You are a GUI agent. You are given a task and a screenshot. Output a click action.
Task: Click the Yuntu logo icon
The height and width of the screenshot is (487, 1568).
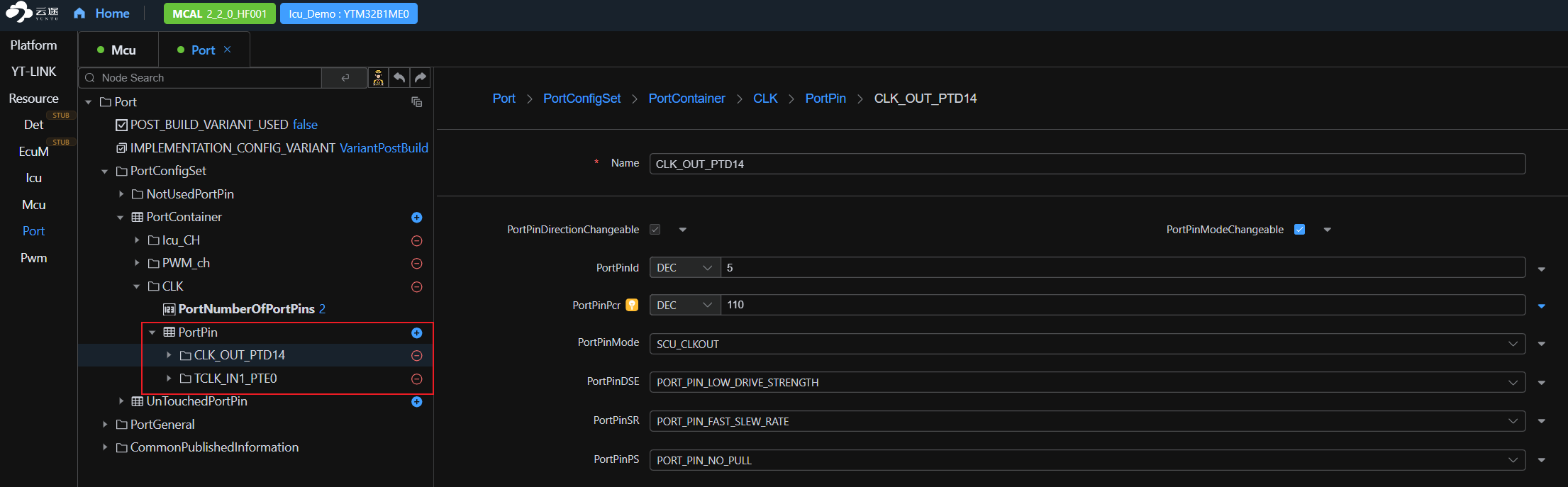click(19, 12)
